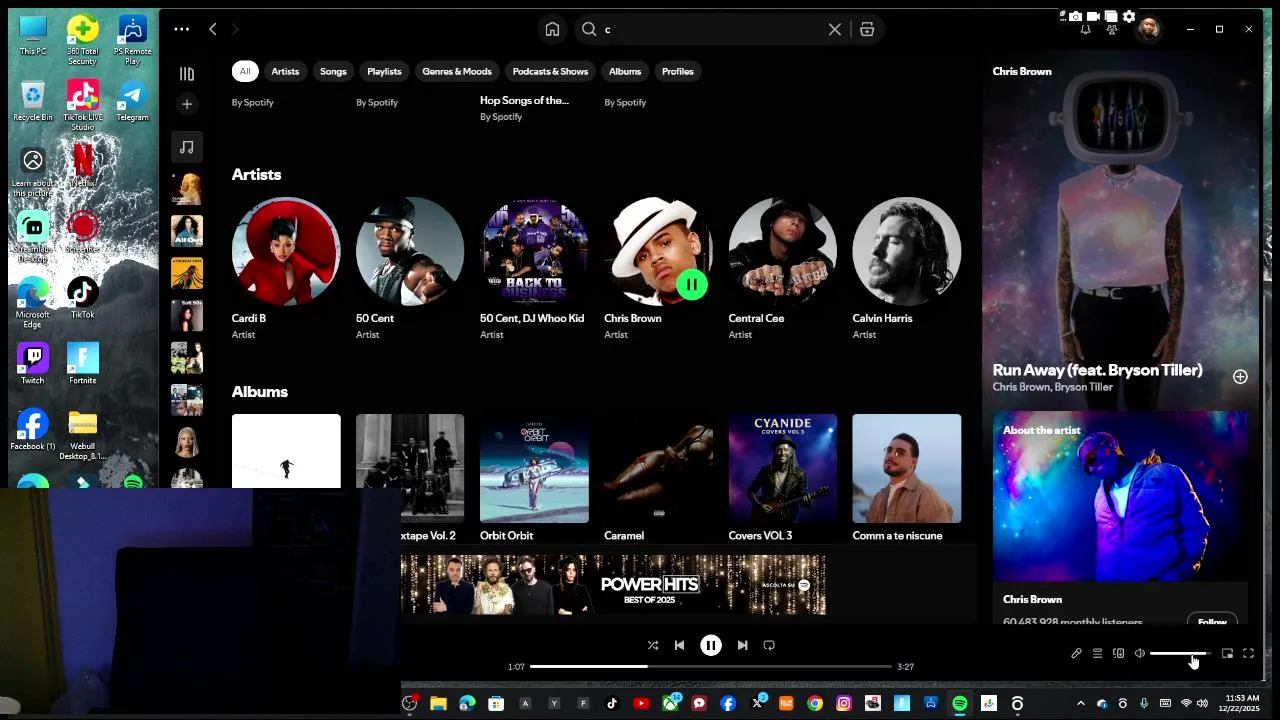Open the Cardi B artist card

click(286, 268)
